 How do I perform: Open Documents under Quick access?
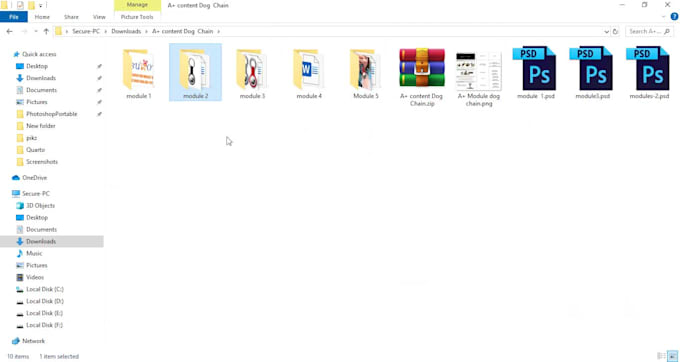tap(41, 90)
